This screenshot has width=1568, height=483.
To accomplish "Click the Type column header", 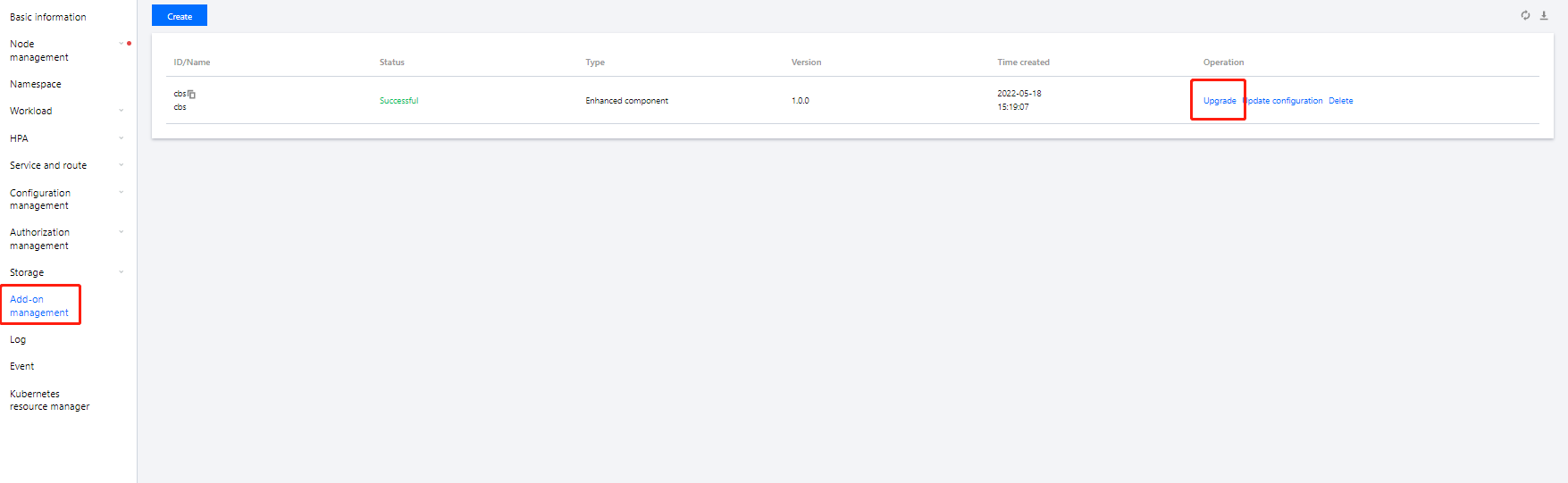I will pyautogui.click(x=595, y=62).
